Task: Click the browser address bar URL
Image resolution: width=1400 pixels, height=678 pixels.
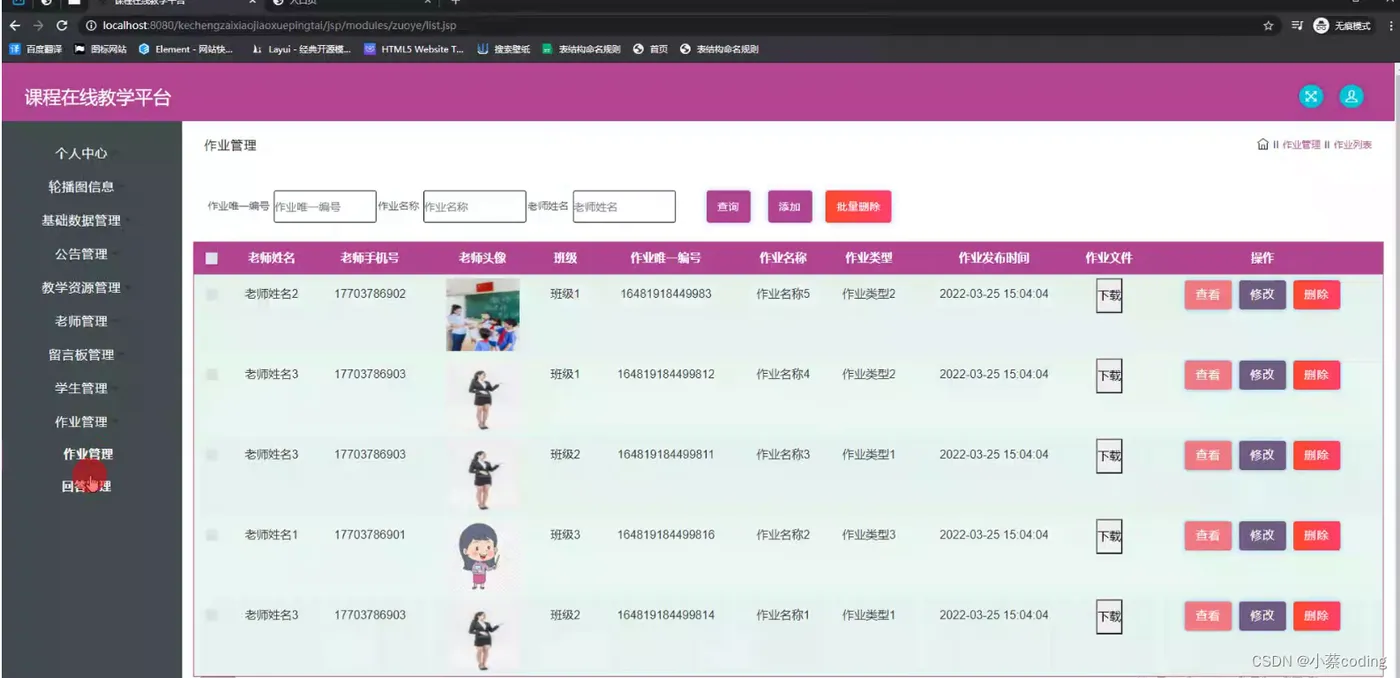Action: click(280, 25)
